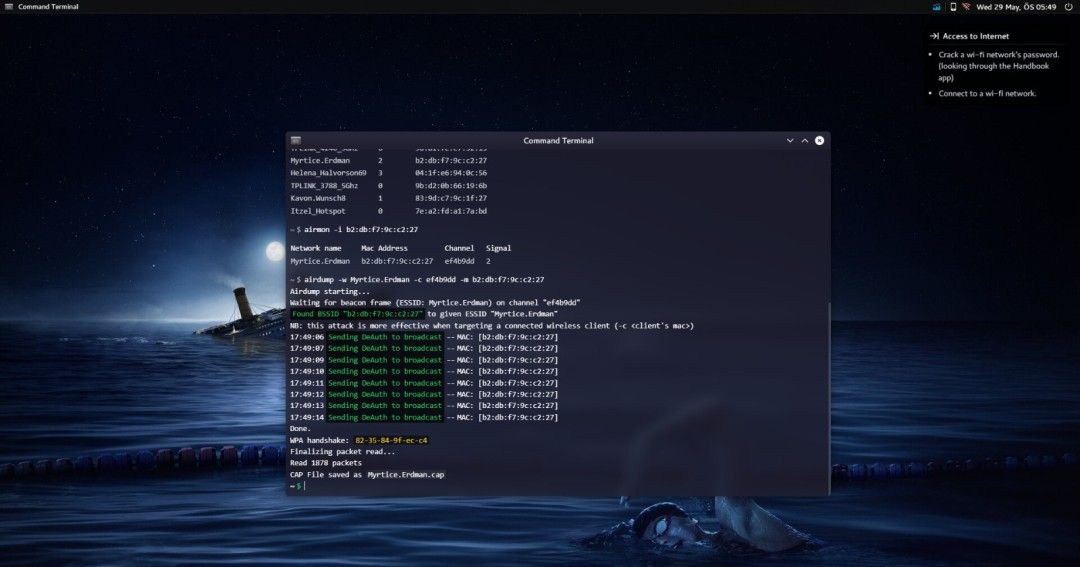Click the Command Terminal window title text
Image resolution: width=1080 pixels, height=567 pixels.
point(559,141)
